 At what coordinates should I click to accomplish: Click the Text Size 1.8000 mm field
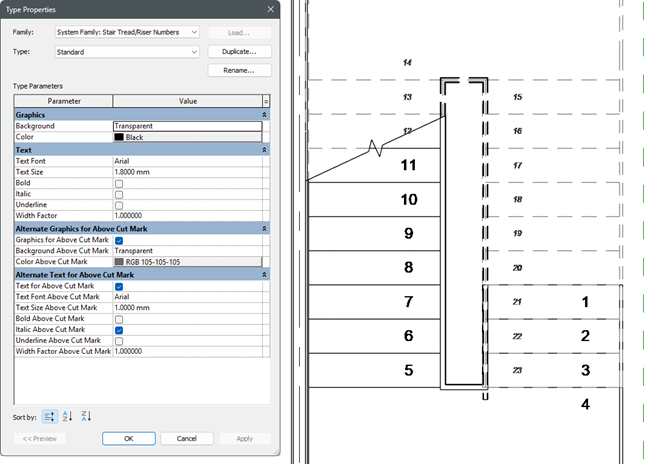pos(187,172)
